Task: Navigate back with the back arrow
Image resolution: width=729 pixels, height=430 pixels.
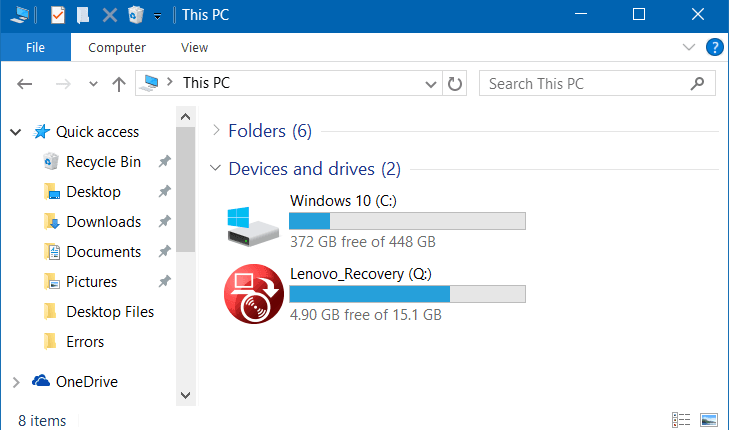Action: pos(25,84)
